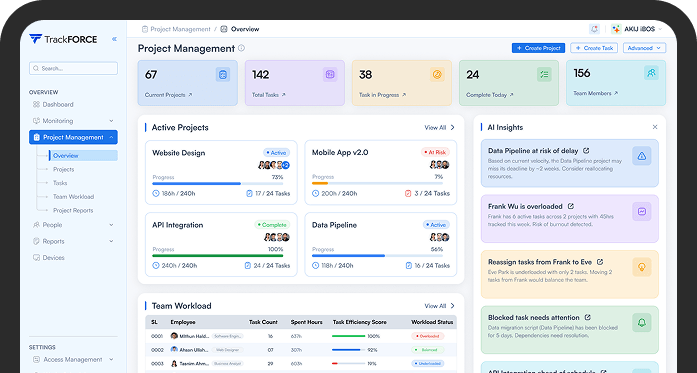Click Project Management breadcrumb link
The image size is (697, 373).
180,29
